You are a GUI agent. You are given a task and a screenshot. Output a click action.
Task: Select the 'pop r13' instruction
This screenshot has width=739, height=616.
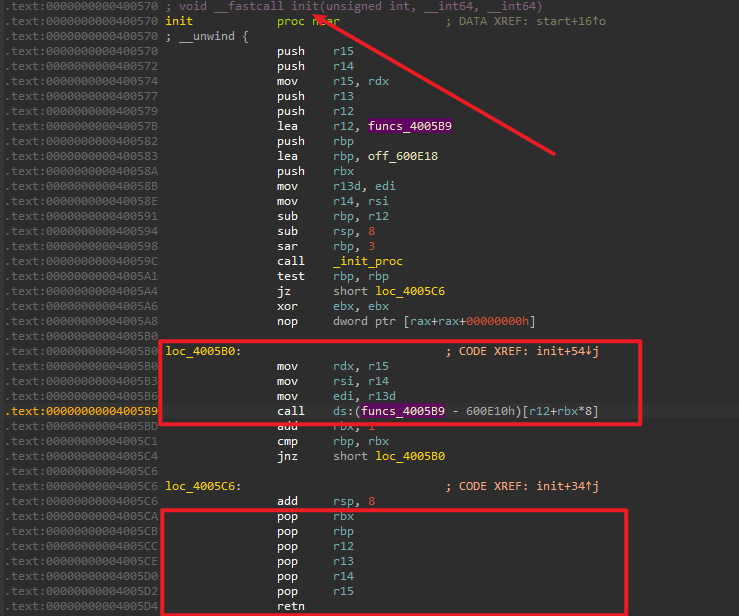click(315, 561)
